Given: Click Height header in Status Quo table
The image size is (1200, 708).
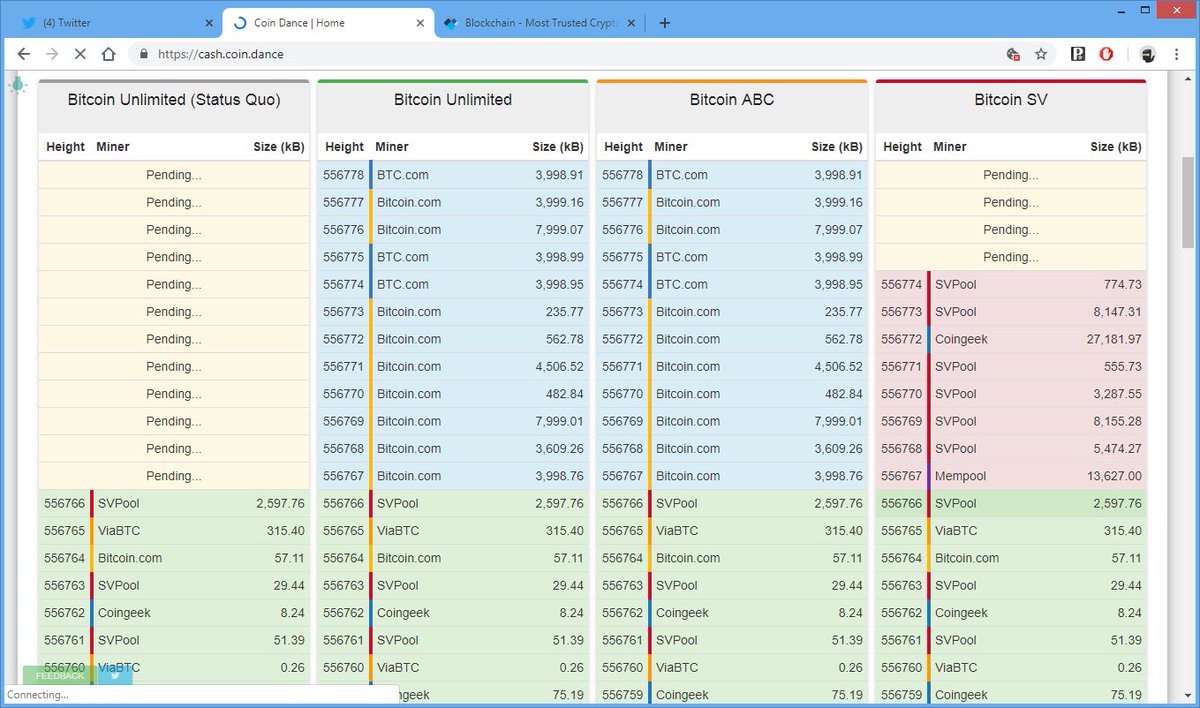Looking at the screenshot, I should tap(65, 147).
